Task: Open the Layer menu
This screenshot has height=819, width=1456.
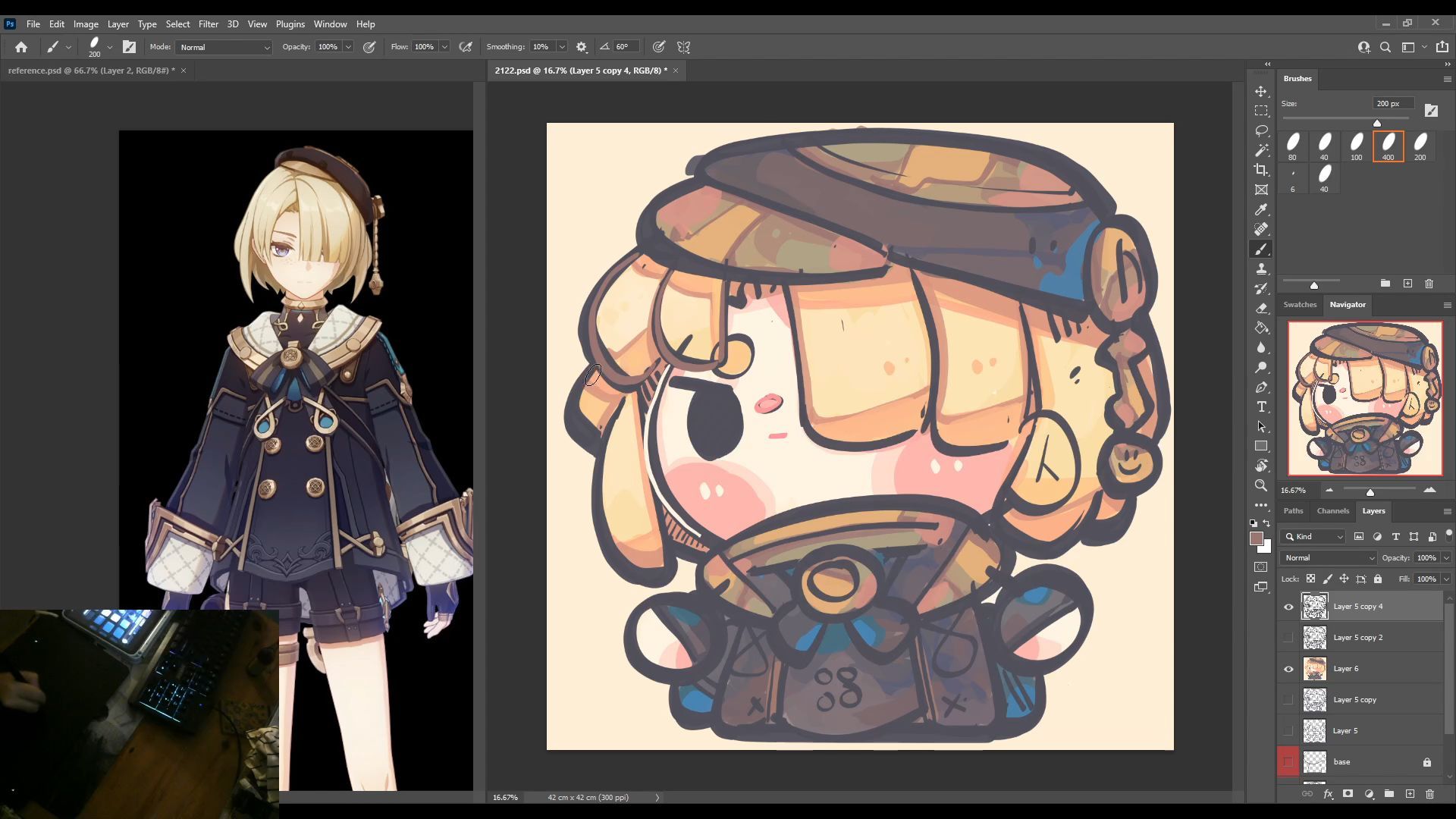Action: 118,24
